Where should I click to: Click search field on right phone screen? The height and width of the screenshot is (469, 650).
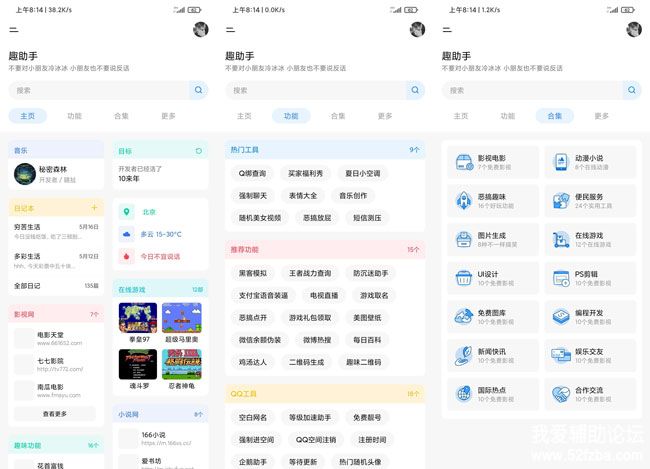[532, 90]
